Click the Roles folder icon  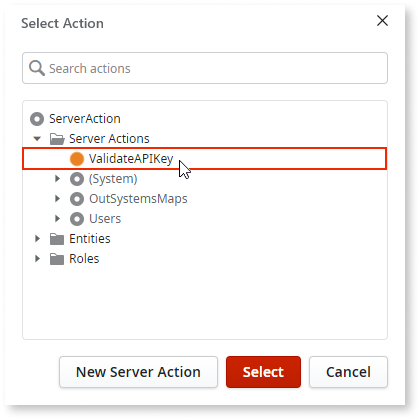57,259
